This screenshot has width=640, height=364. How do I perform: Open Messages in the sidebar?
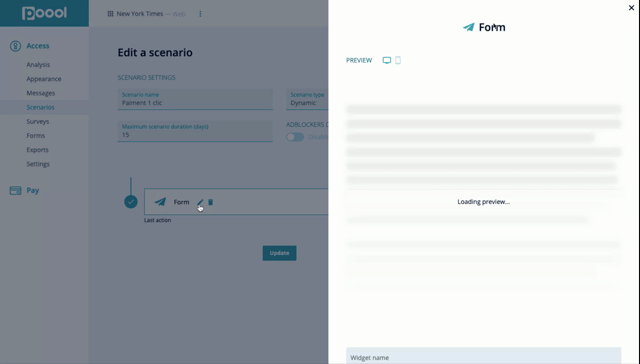click(40, 93)
